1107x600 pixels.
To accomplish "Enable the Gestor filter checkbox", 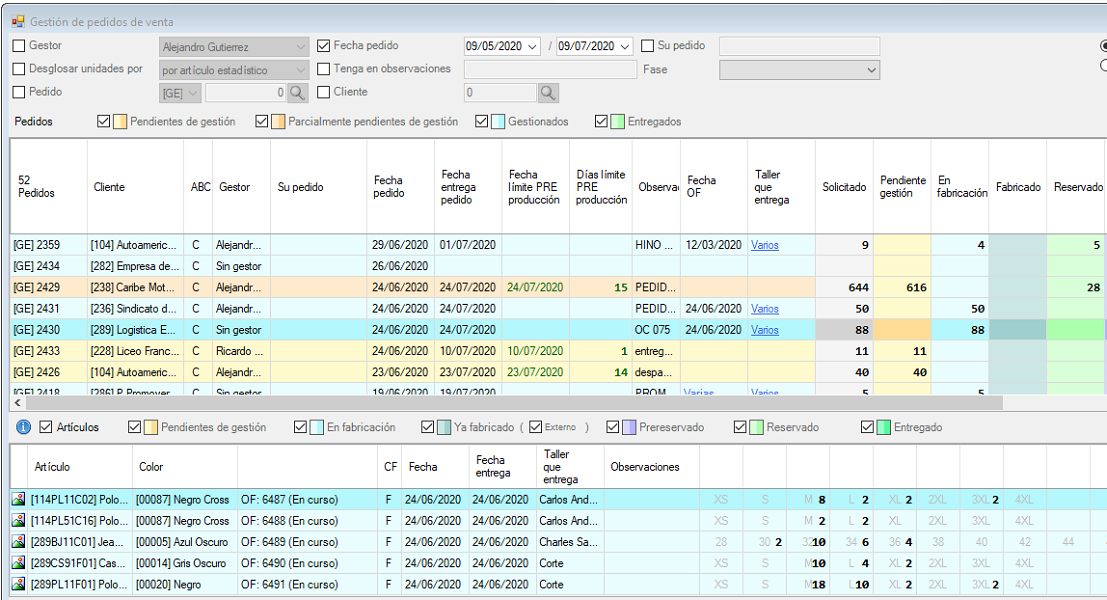I will [19, 46].
